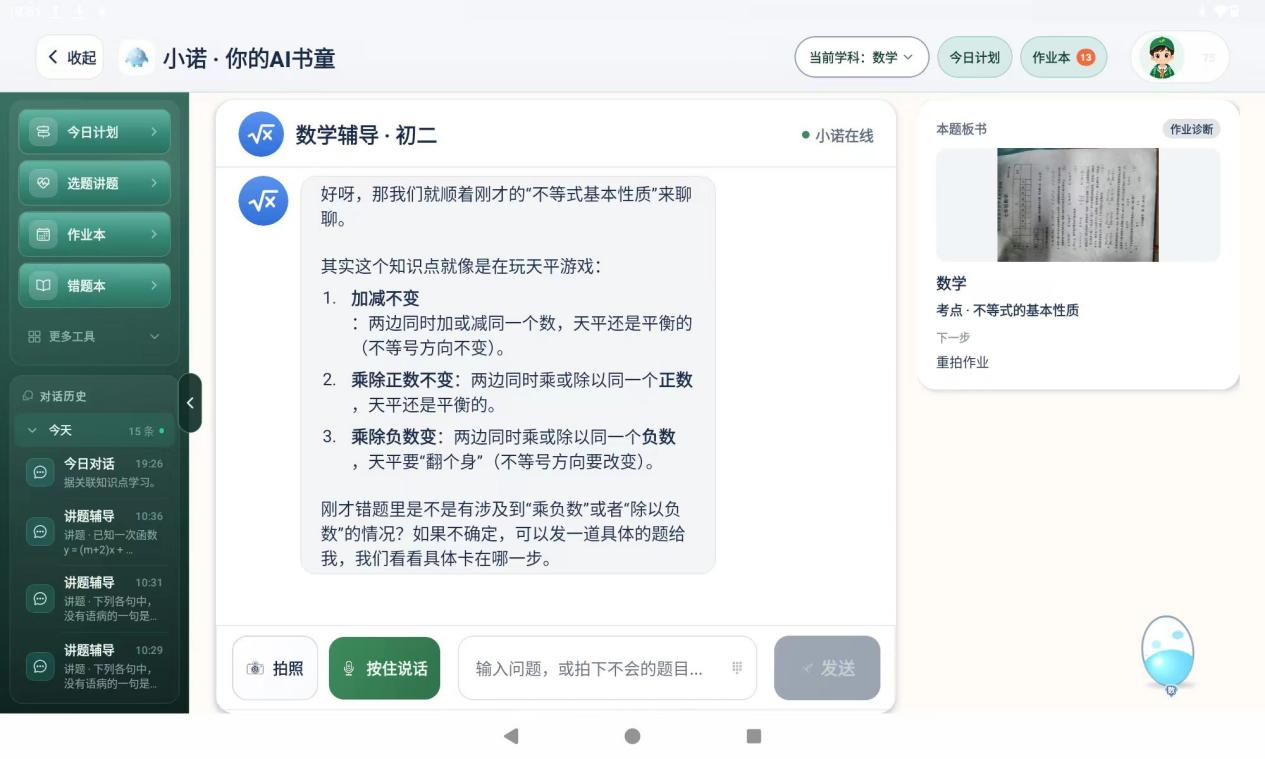Focus the 输入问题 text input field
The image size is (1265, 759).
pyautogui.click(x=607, y=668)
